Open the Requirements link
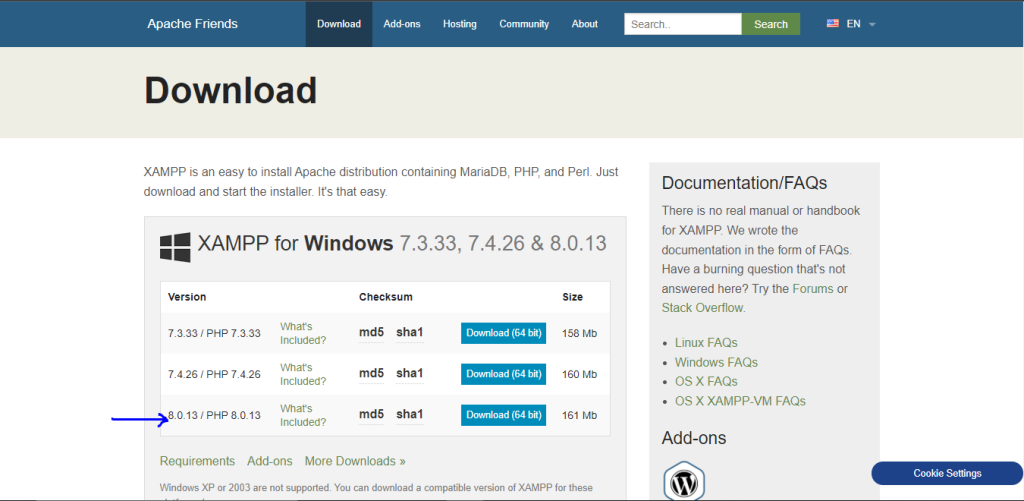This screenshot has width=1024, height=501. click(197, 461)
